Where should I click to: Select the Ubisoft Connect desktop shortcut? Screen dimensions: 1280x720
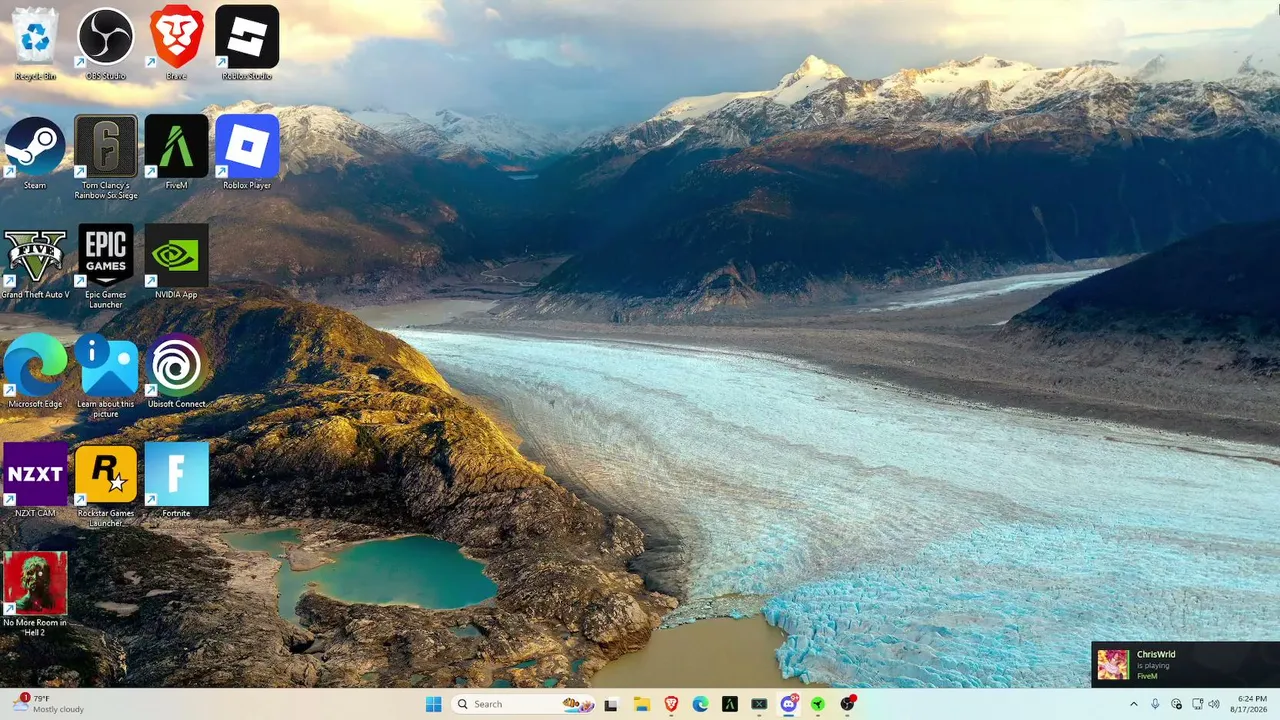(176, 371)
